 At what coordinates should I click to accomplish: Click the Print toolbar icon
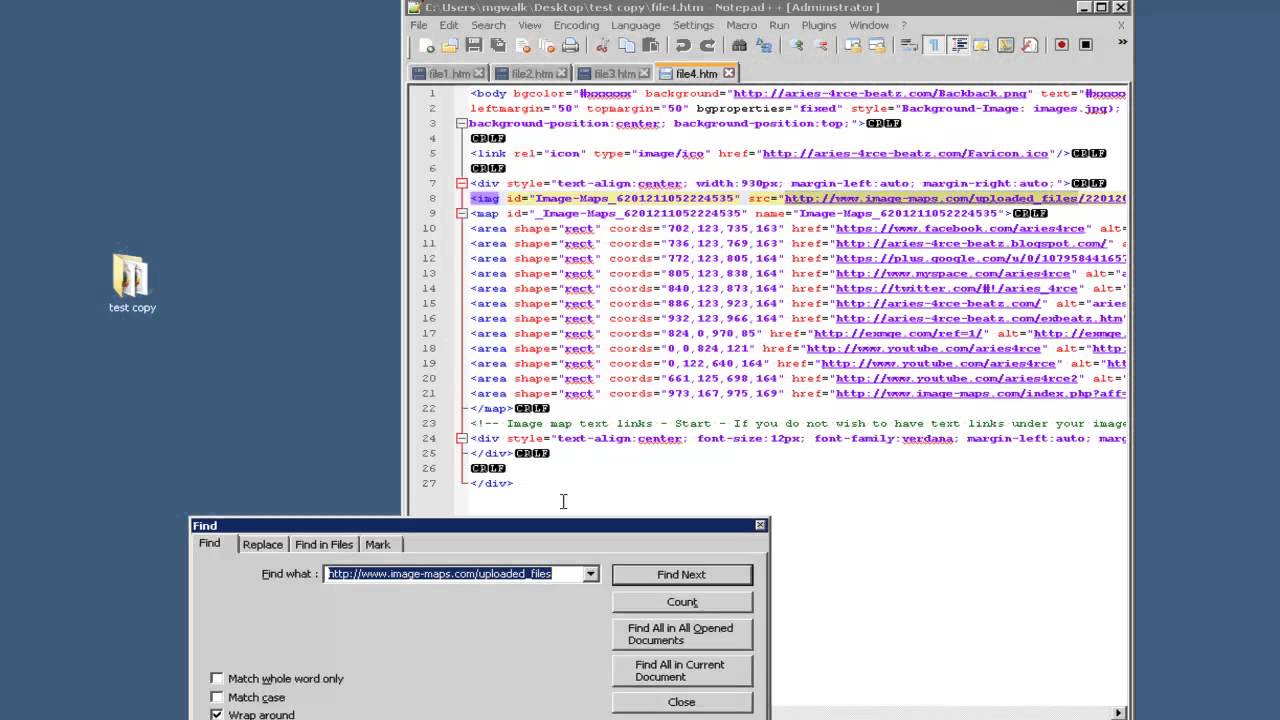point(570,45)
